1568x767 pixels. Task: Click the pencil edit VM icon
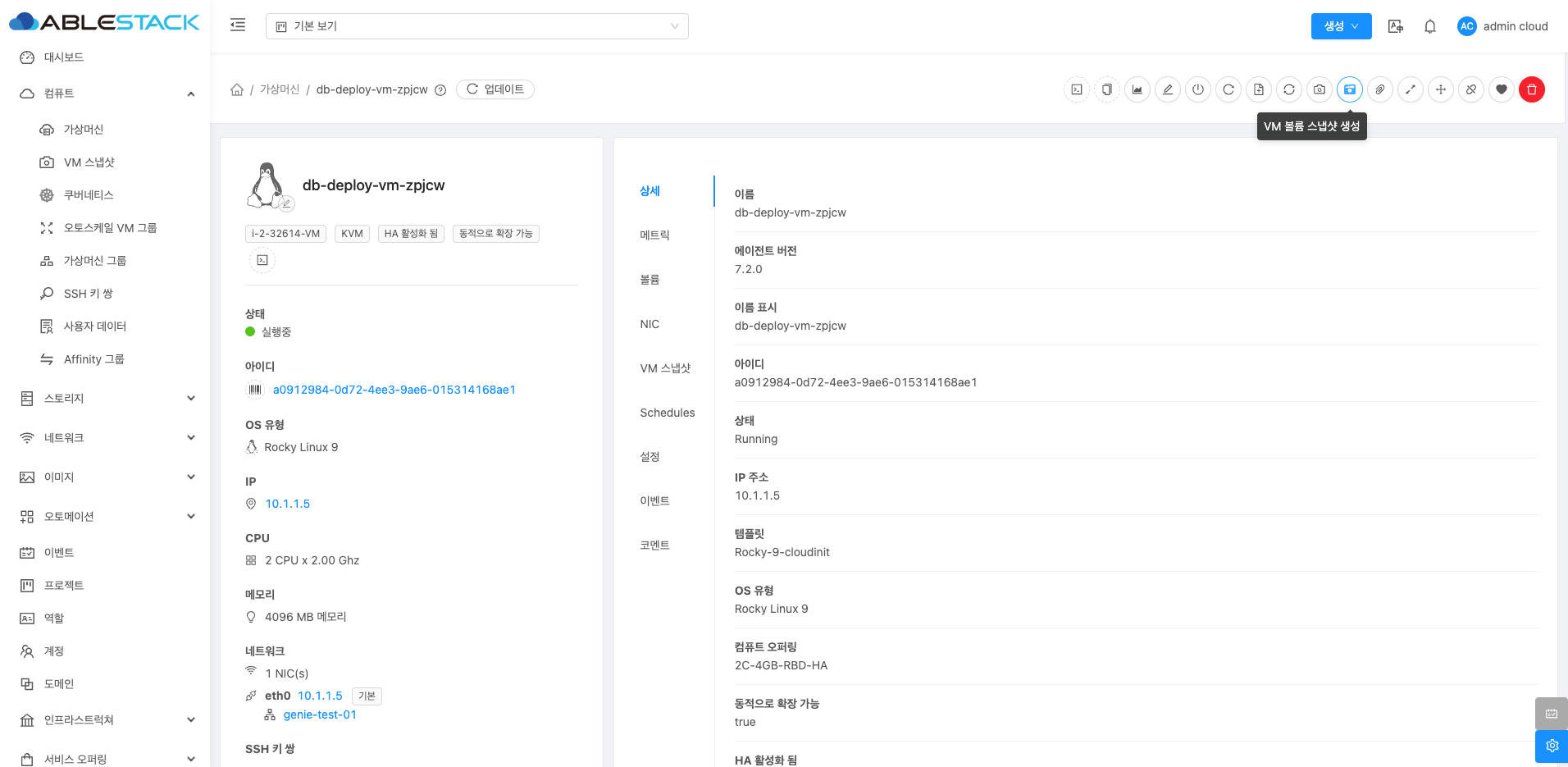1167,89
